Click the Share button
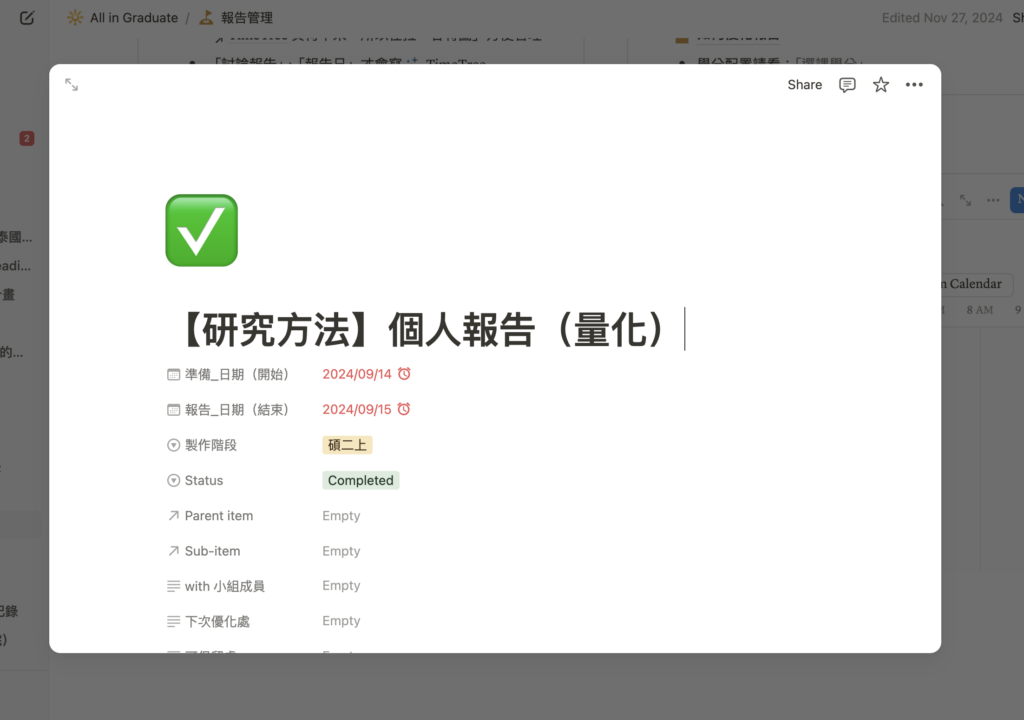This screenshot has height=720, width=1024. pos(804,85)
